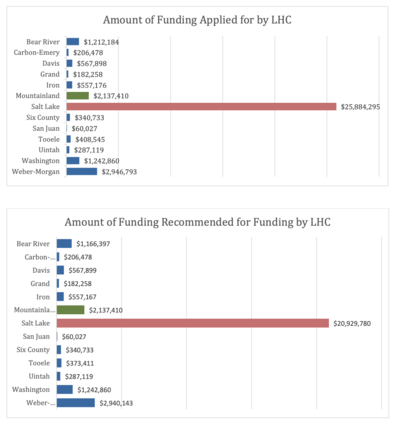Click the red Salt Lake bar in bottom chart

point(193,323)
